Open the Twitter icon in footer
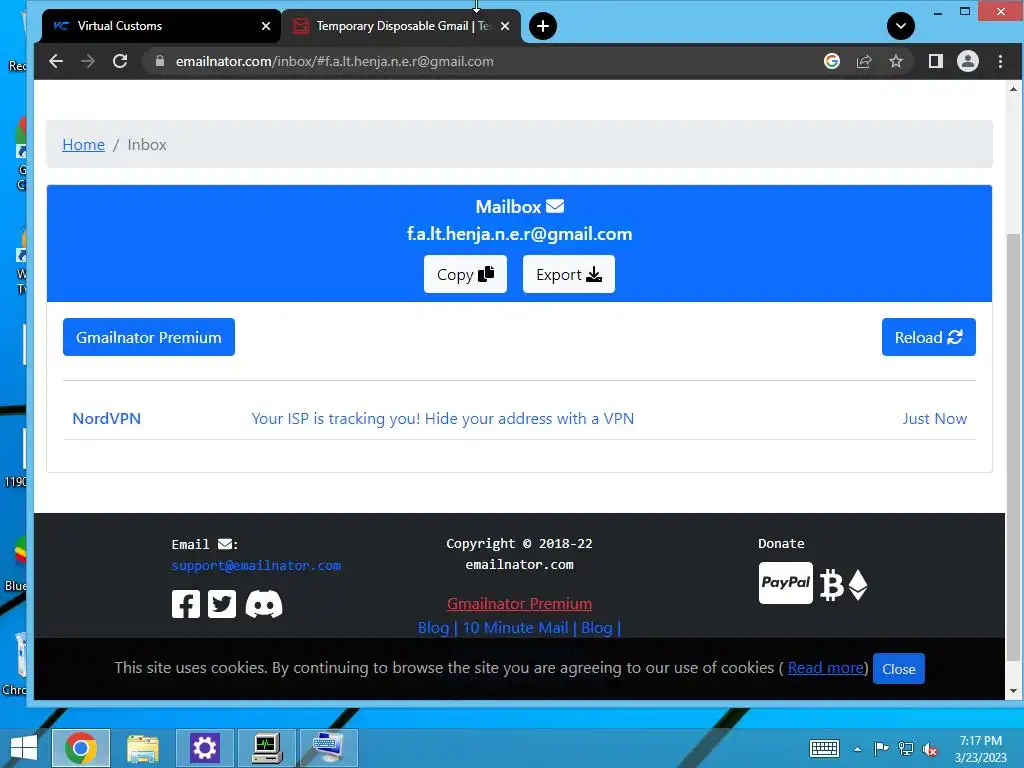Image resolution: width=1024 pixels, height=768 pixels. coord(222,604)
